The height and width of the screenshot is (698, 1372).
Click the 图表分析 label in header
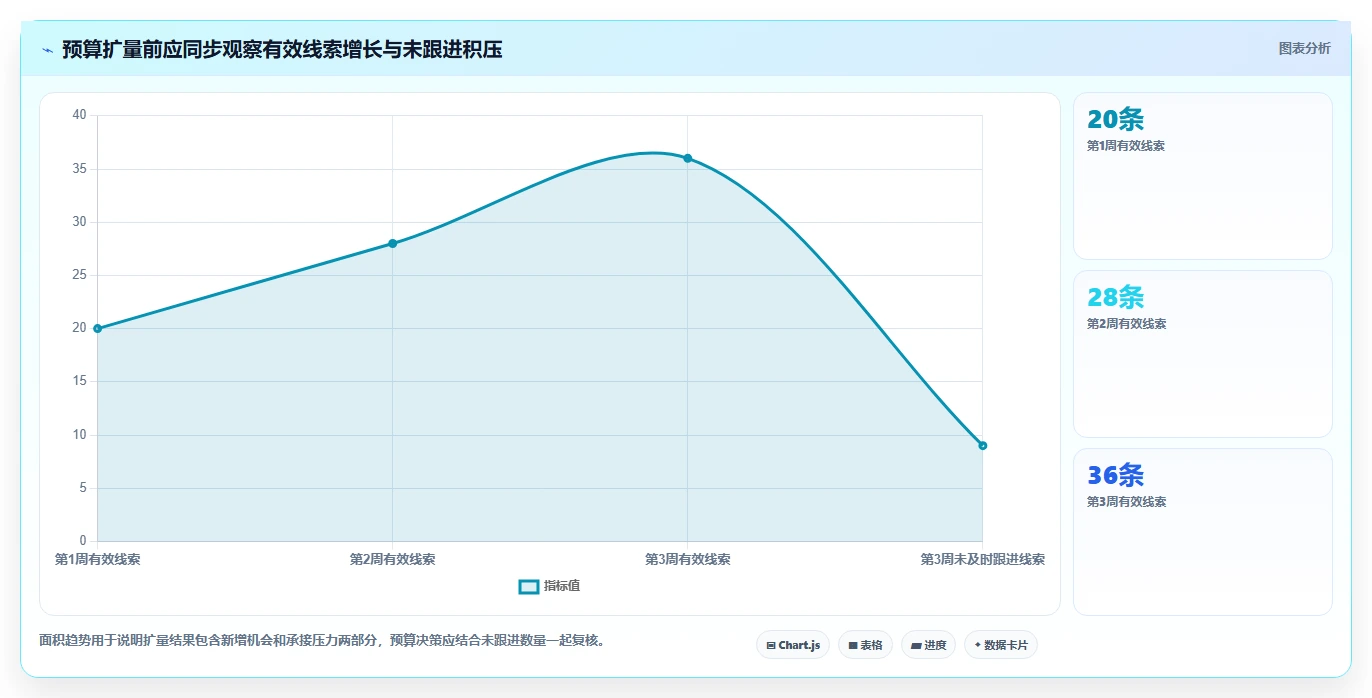tap(1304, 48)
